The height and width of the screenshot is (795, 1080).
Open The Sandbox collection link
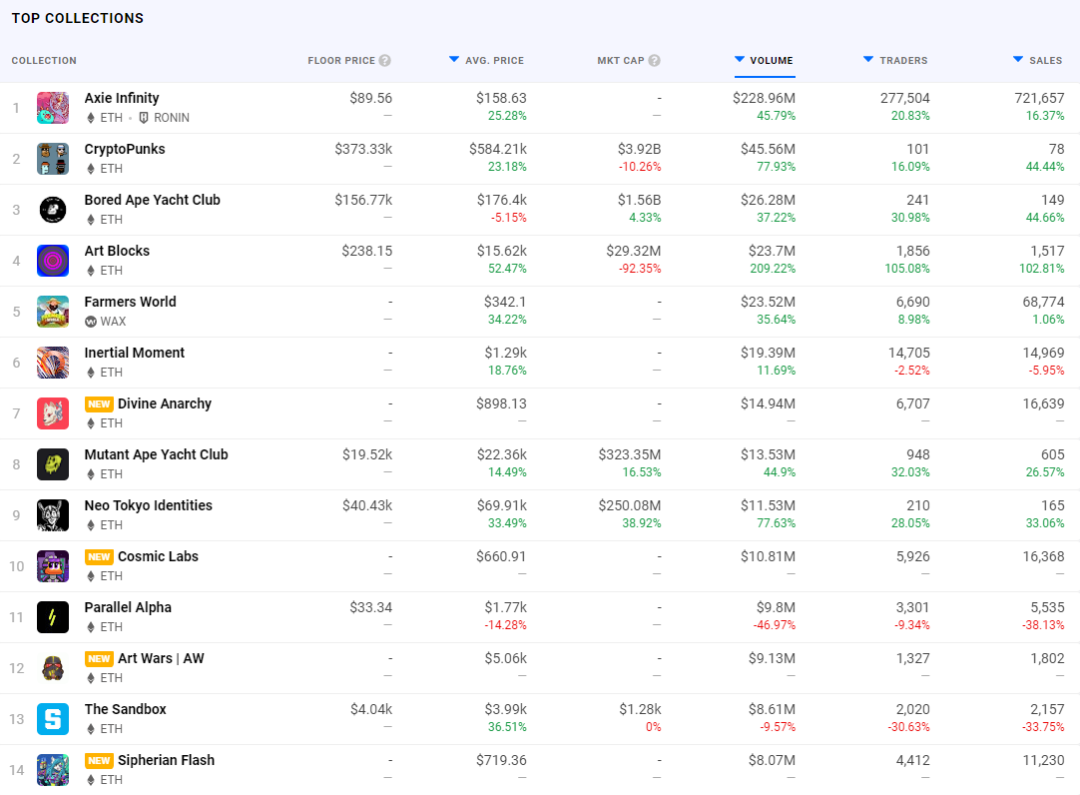pyautogui.click(x=125, y=710)
